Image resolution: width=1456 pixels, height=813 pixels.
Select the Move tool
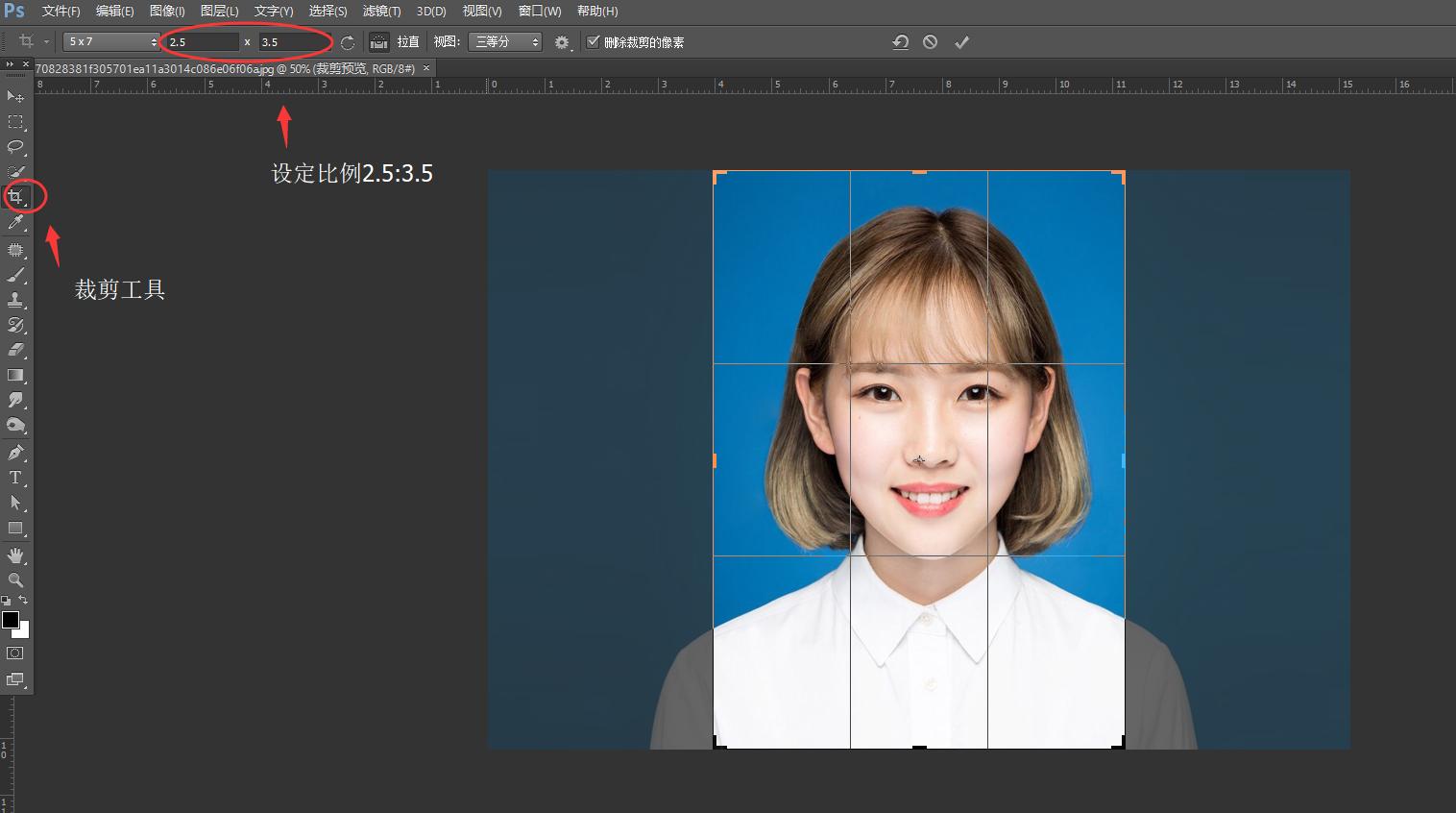[15, 96]
